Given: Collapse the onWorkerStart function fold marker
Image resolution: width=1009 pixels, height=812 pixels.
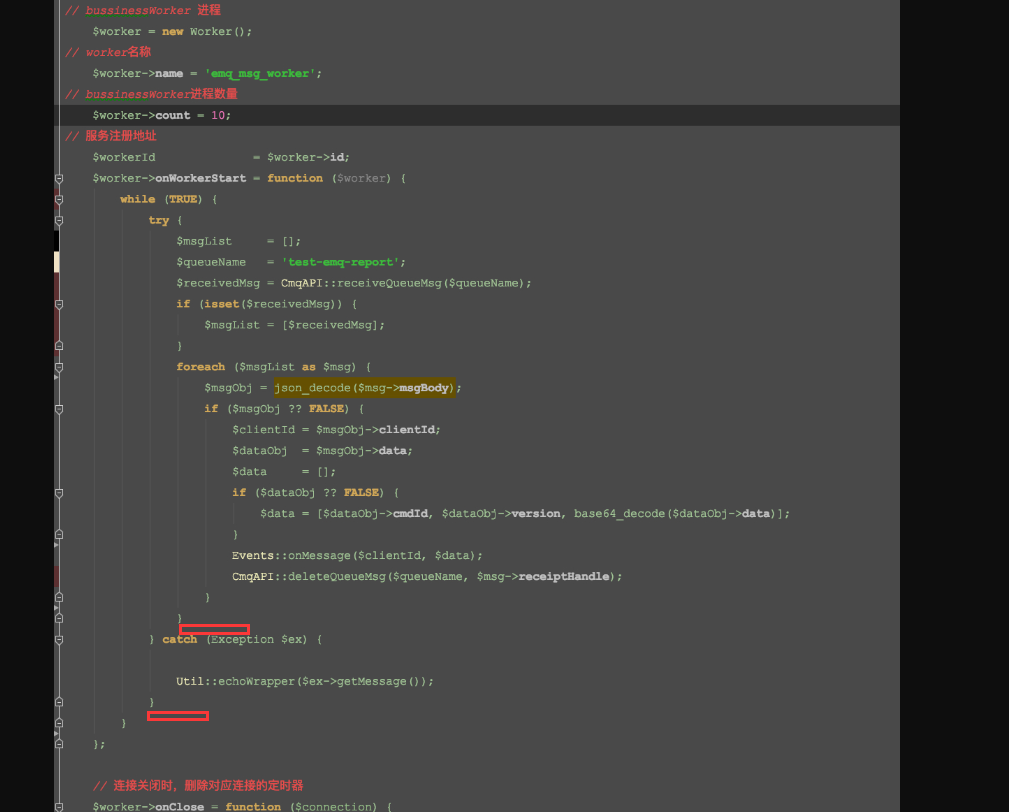Looking at the screenshot, I should click(59, 178).
